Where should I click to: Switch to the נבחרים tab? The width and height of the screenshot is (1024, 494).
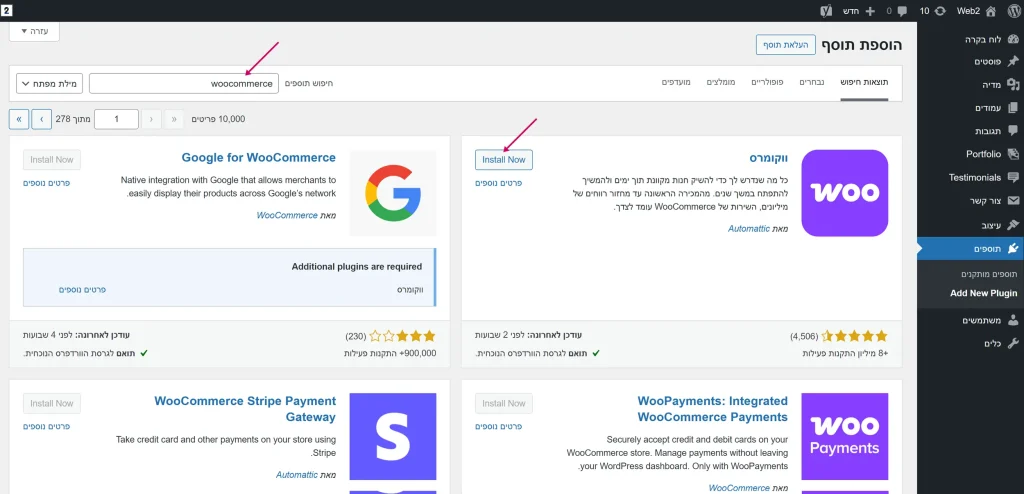click(x=812, y=83)
